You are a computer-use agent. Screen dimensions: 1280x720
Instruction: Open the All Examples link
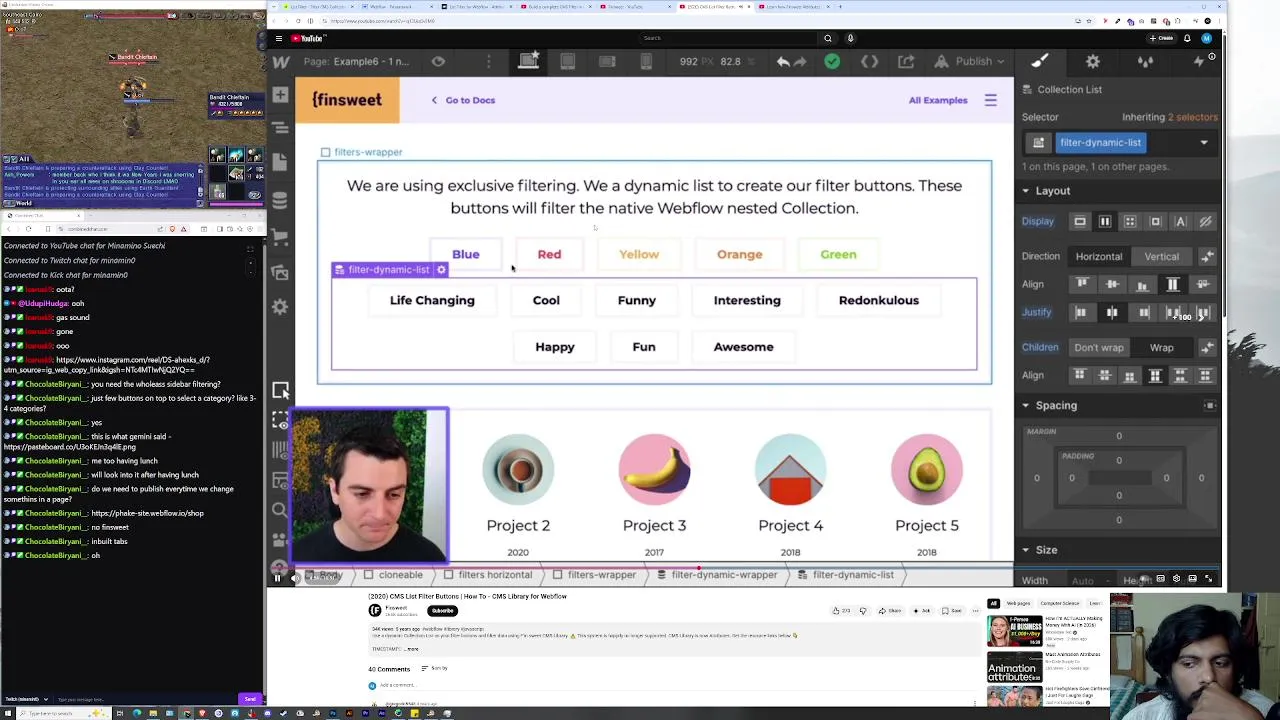point(938,100)
